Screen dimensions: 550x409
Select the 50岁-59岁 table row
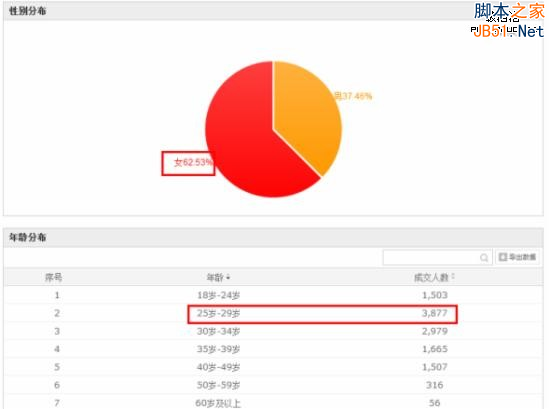click(274, 385)
